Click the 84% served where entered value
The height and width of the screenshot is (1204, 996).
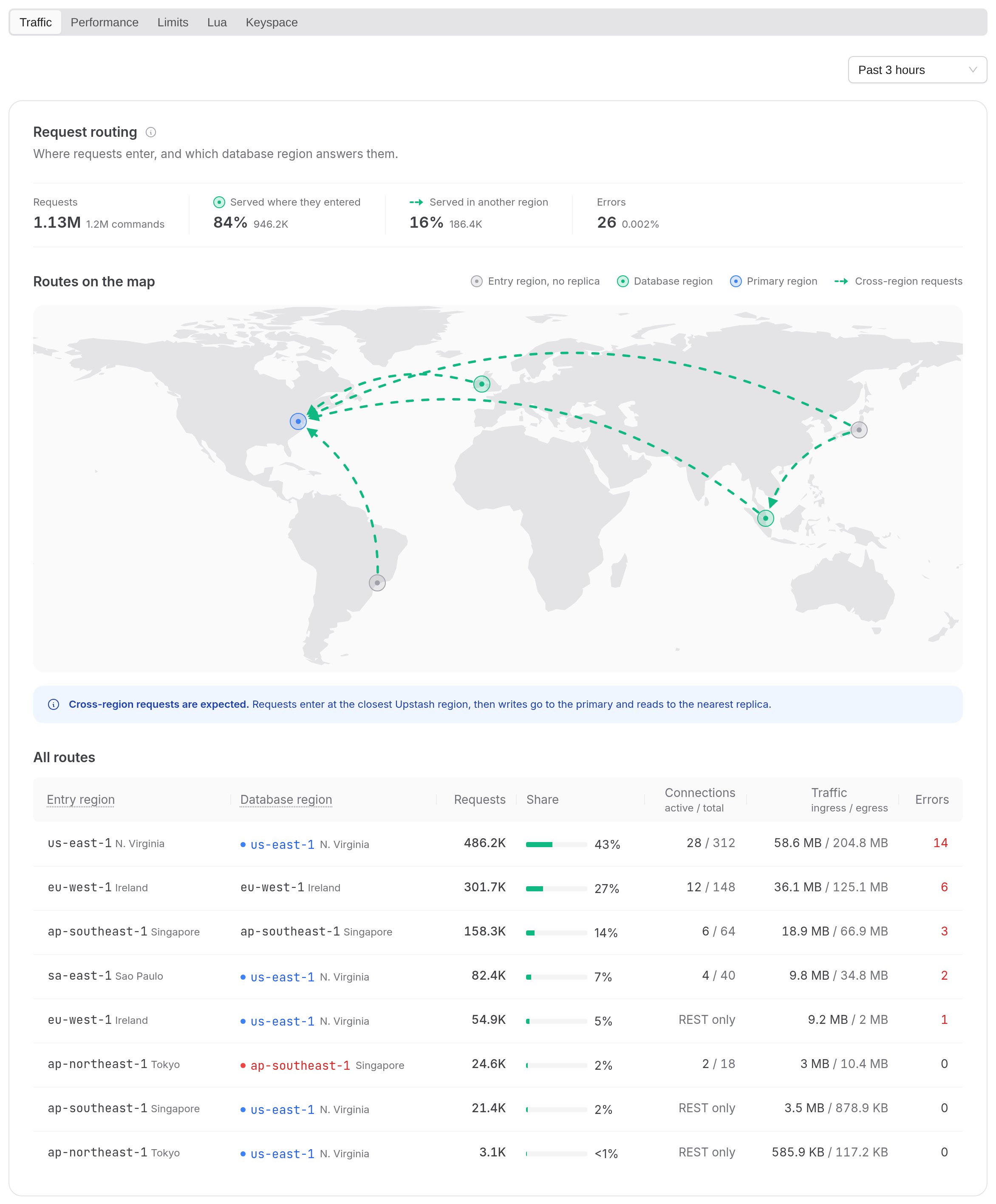tap(230, 223)
